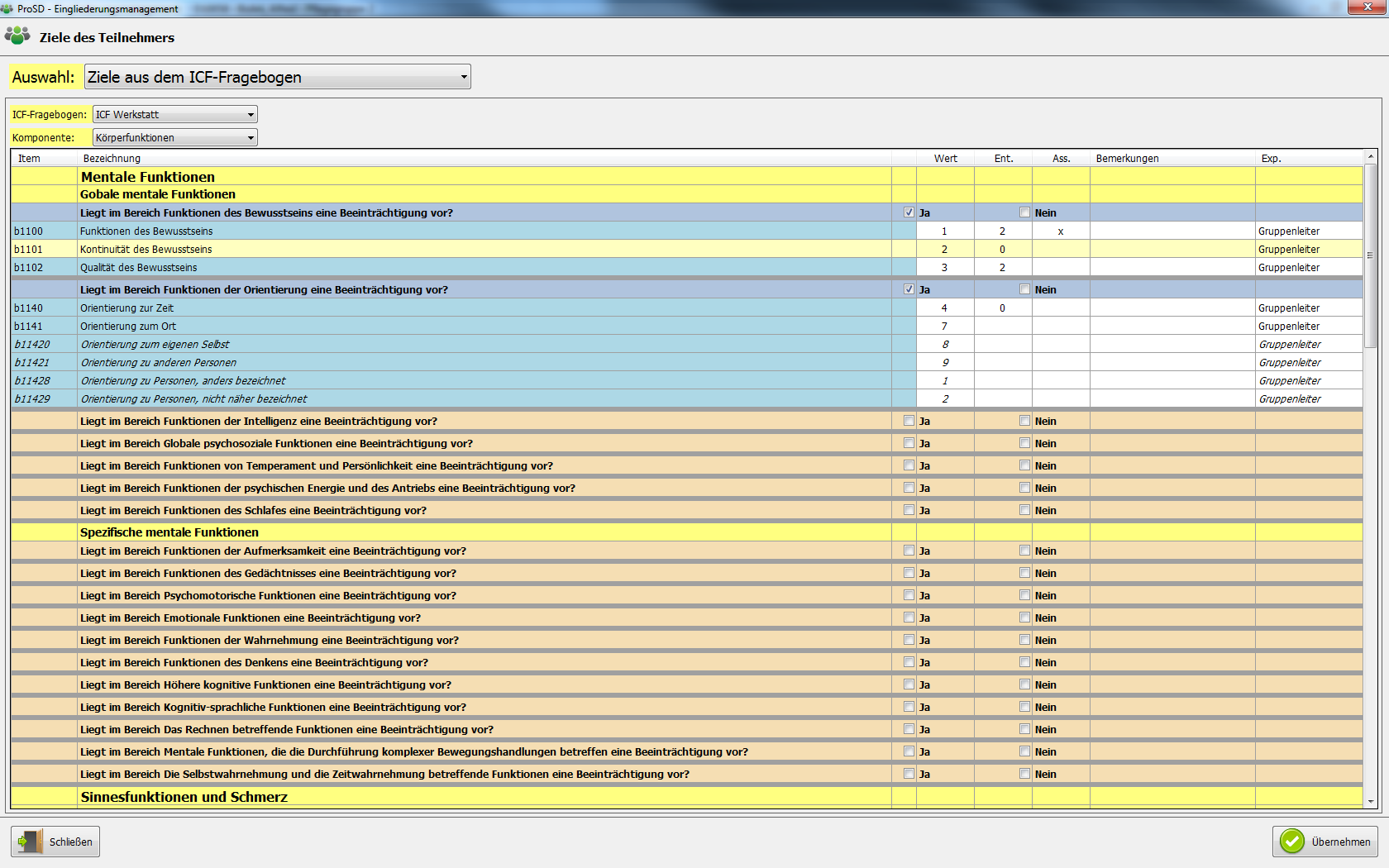The image size is (1389, 868).
Task: Click the green people icon beside the title
Action: [17, 36]
